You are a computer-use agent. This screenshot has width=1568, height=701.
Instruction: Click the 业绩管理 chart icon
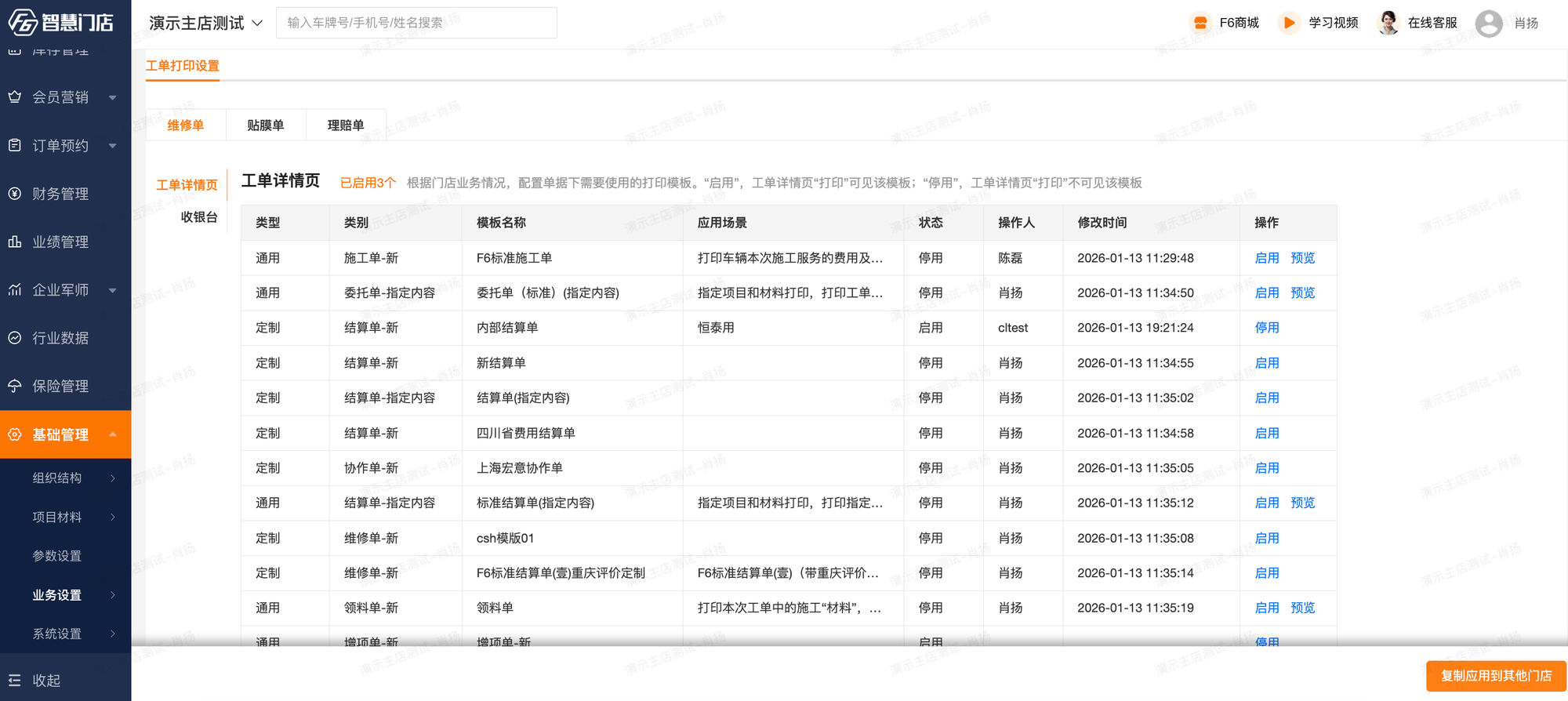point(15,242)
